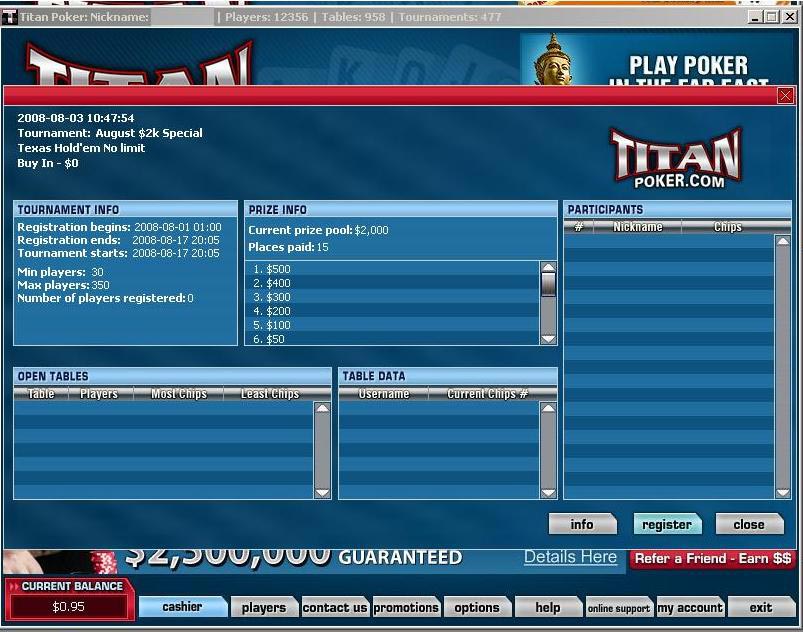Click the Buy In - $0 text
The image size is (803, 632).
coord(48,163)
